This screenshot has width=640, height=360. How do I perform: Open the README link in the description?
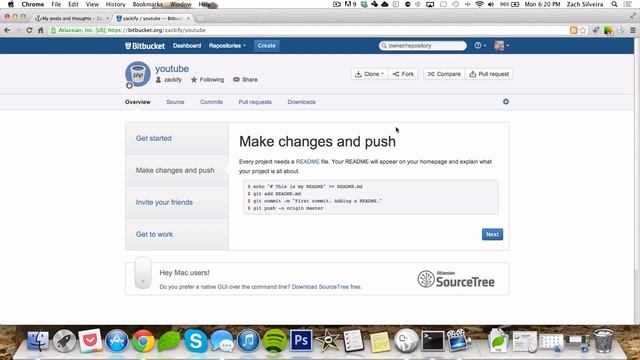click(x=308, y=162)
